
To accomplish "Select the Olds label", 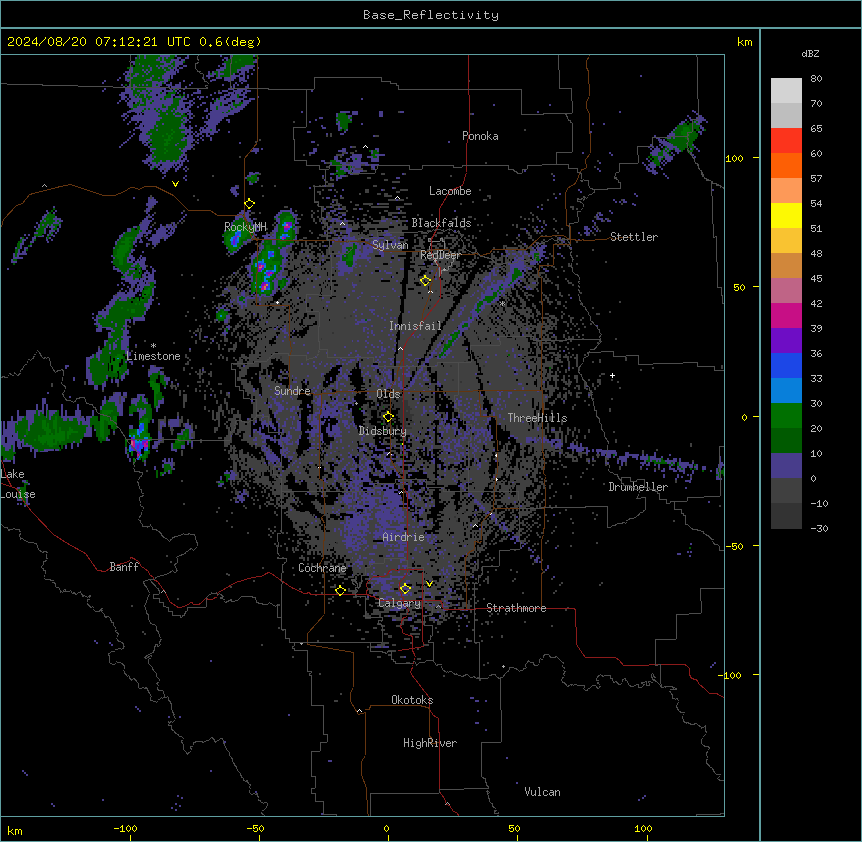I will 388,394.
